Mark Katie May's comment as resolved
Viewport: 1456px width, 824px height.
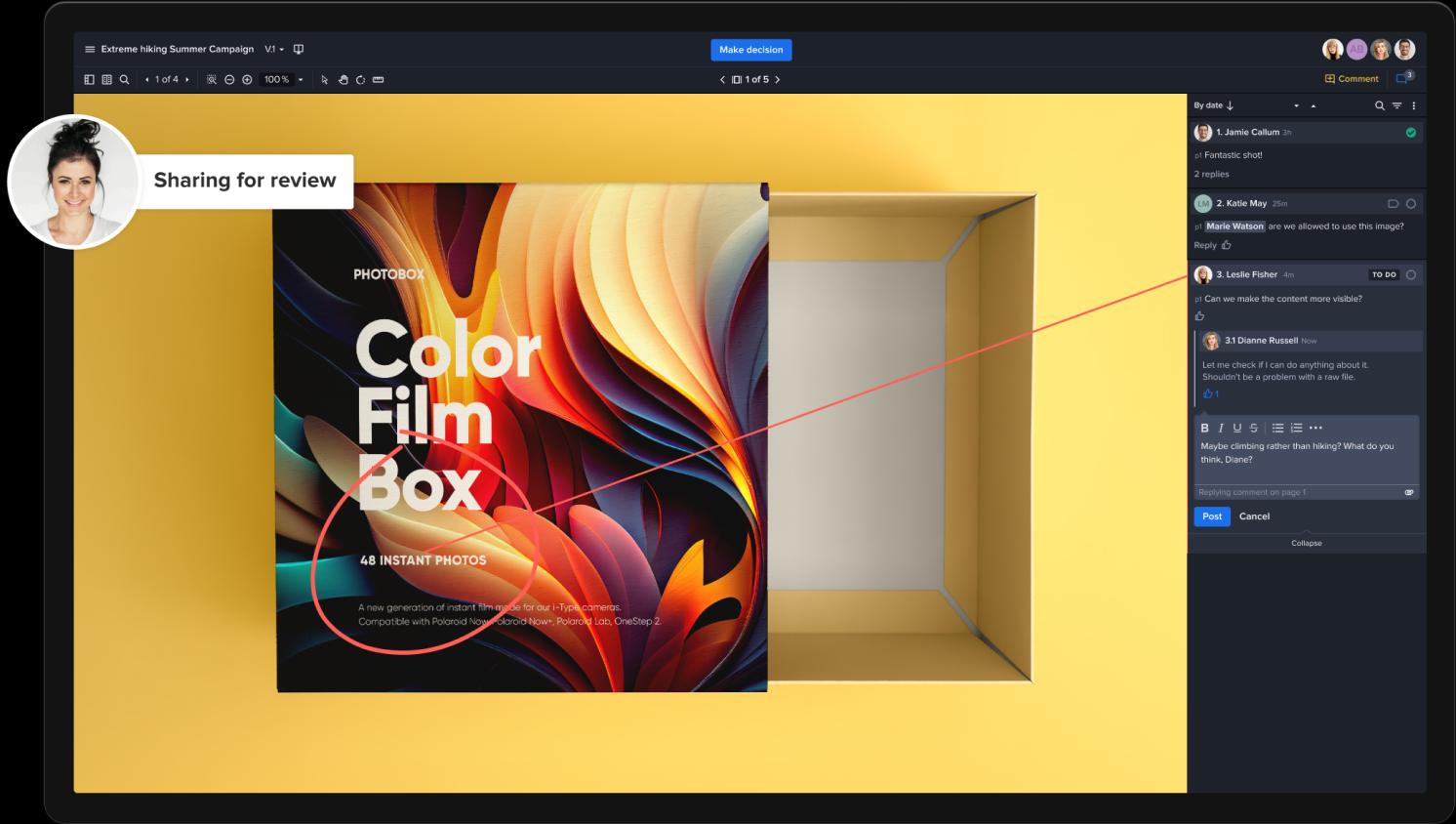coord(1410,204)
